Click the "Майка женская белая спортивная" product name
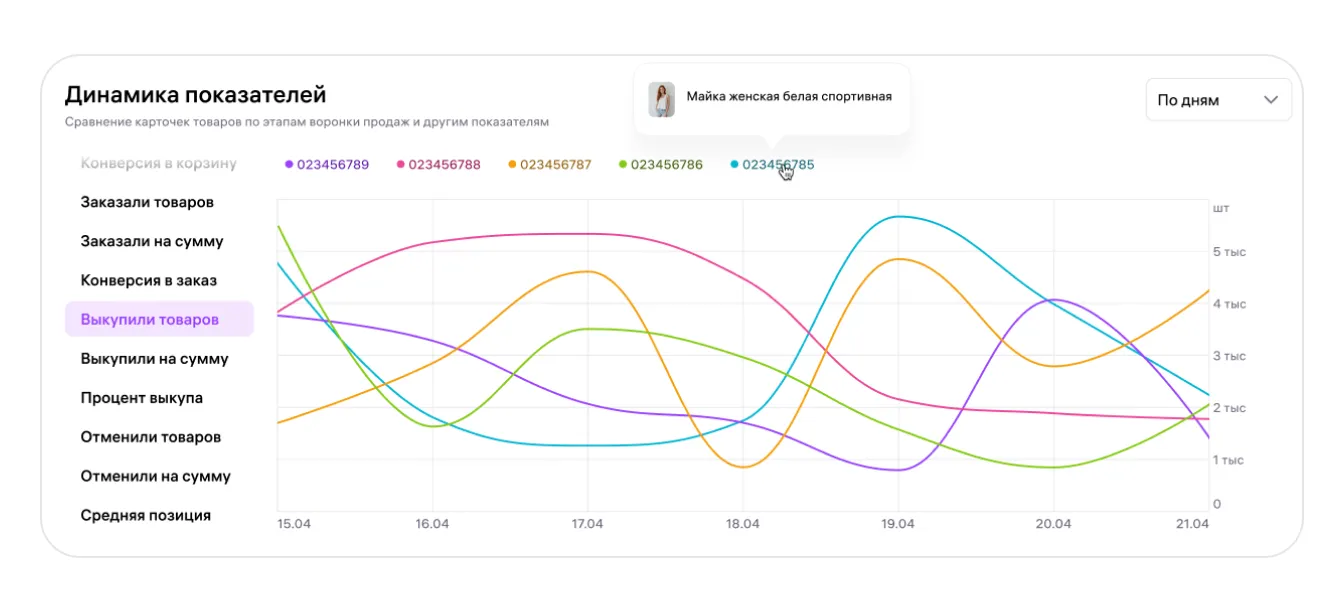The height and width of the screenshot is (612, 1344). 789,97
